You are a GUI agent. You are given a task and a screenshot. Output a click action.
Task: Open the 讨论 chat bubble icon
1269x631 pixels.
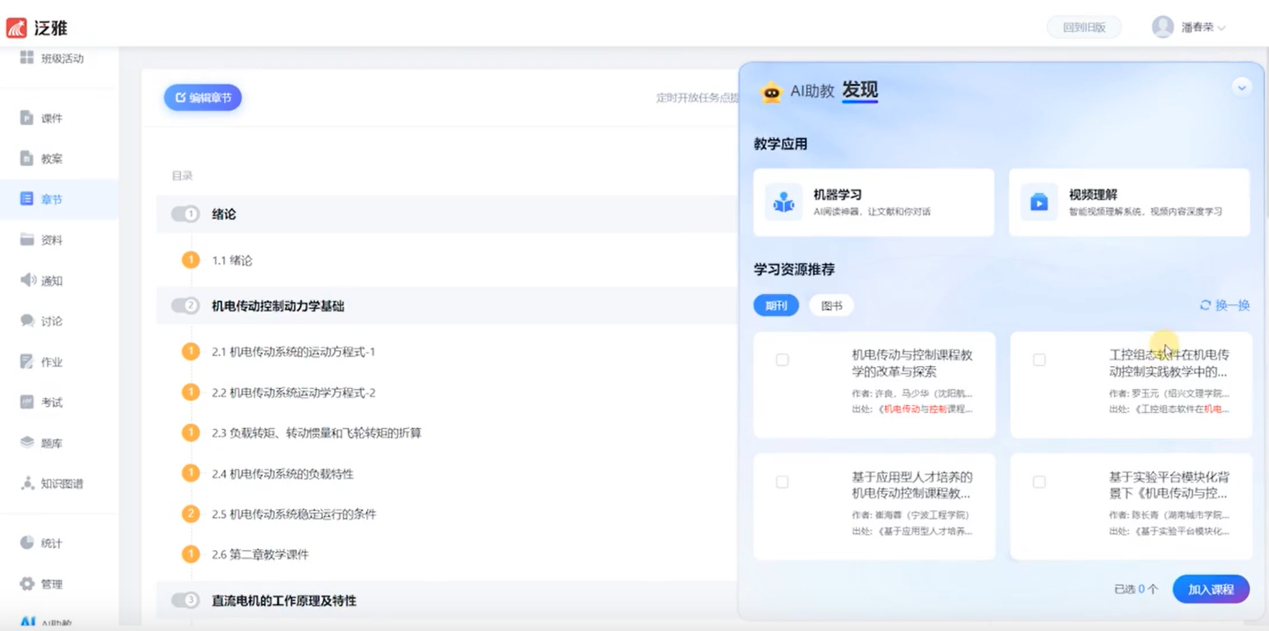tap(27, 321)
